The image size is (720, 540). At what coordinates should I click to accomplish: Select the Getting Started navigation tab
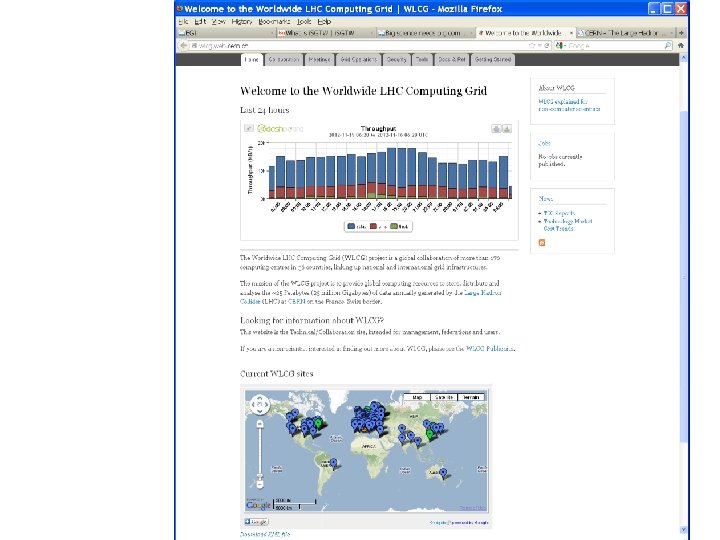click(493, 60)
